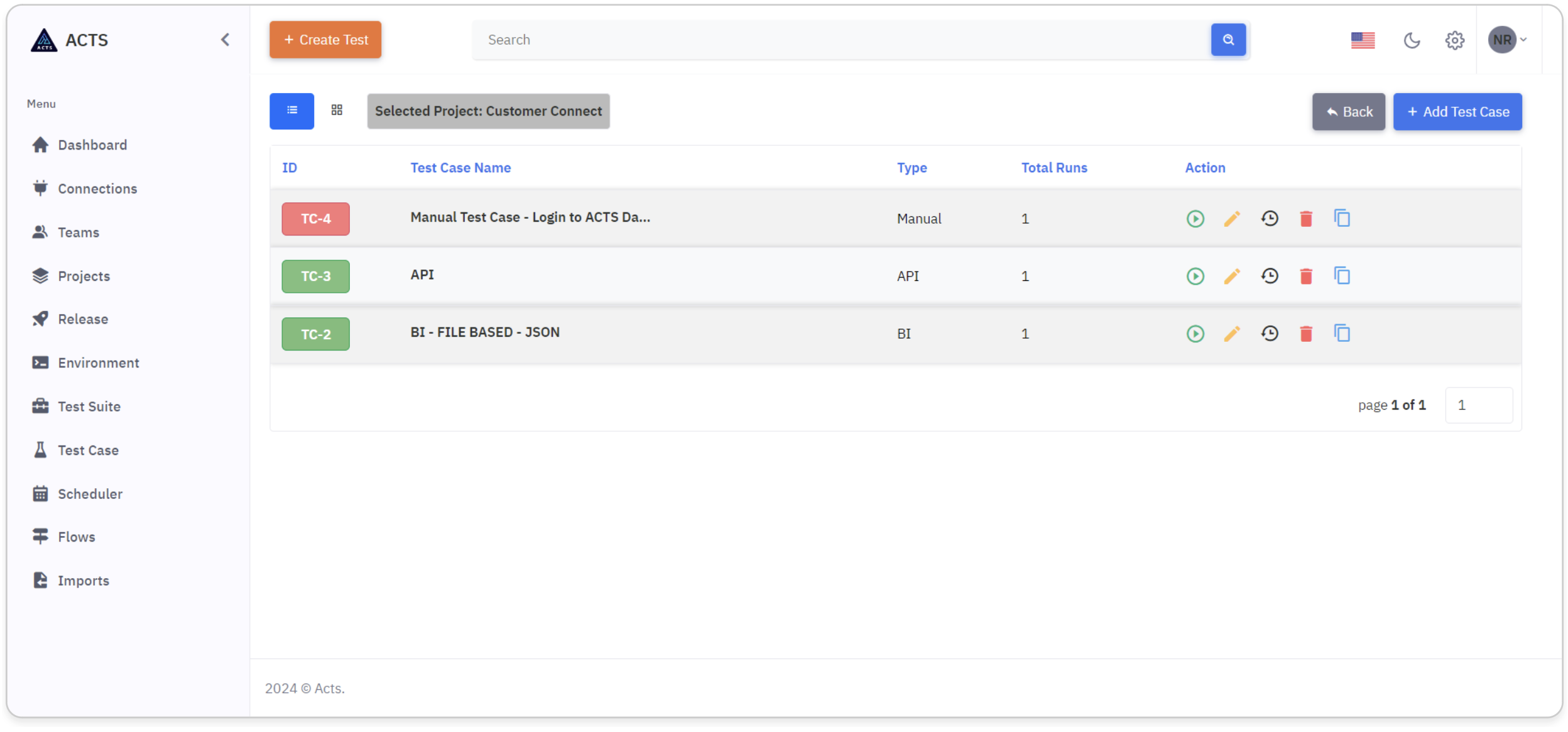
Task: Edit the BI - FILE BASED - JSON test
Action: (1231, 334)
